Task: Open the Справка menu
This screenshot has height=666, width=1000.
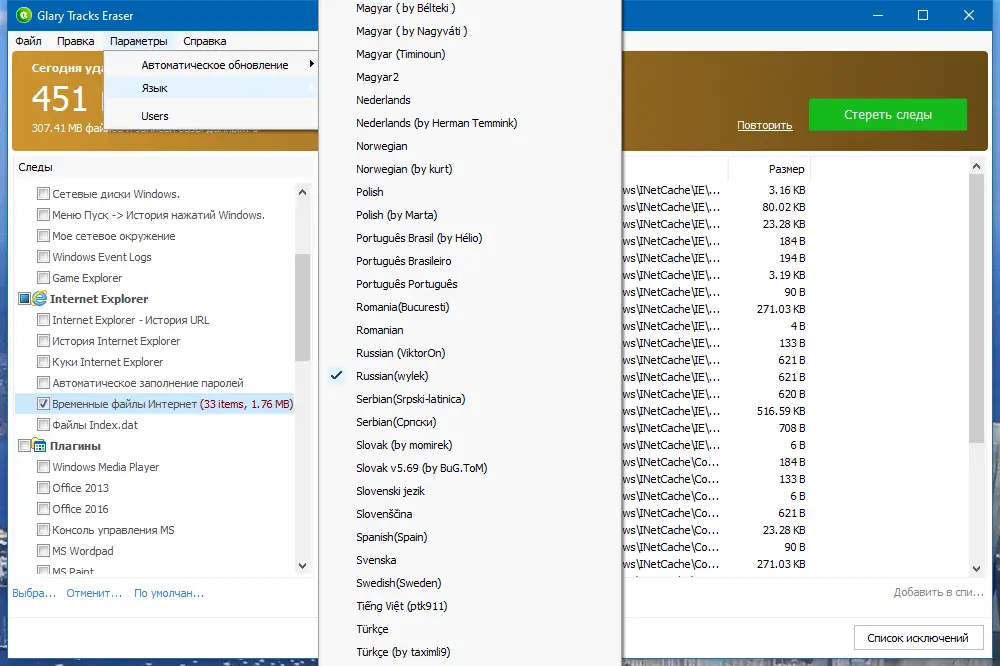Action: (205, 41)
